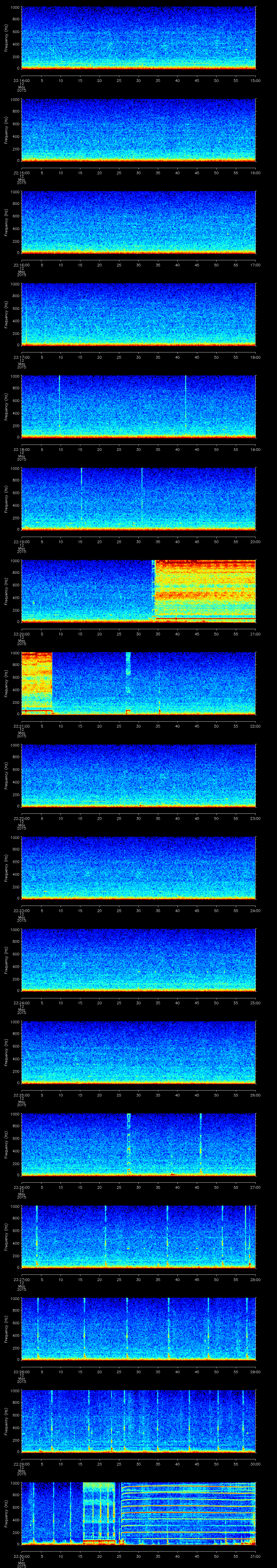Click the 22:21:00 start time label
Screen dimensions: 277x1568
[21, 726]
